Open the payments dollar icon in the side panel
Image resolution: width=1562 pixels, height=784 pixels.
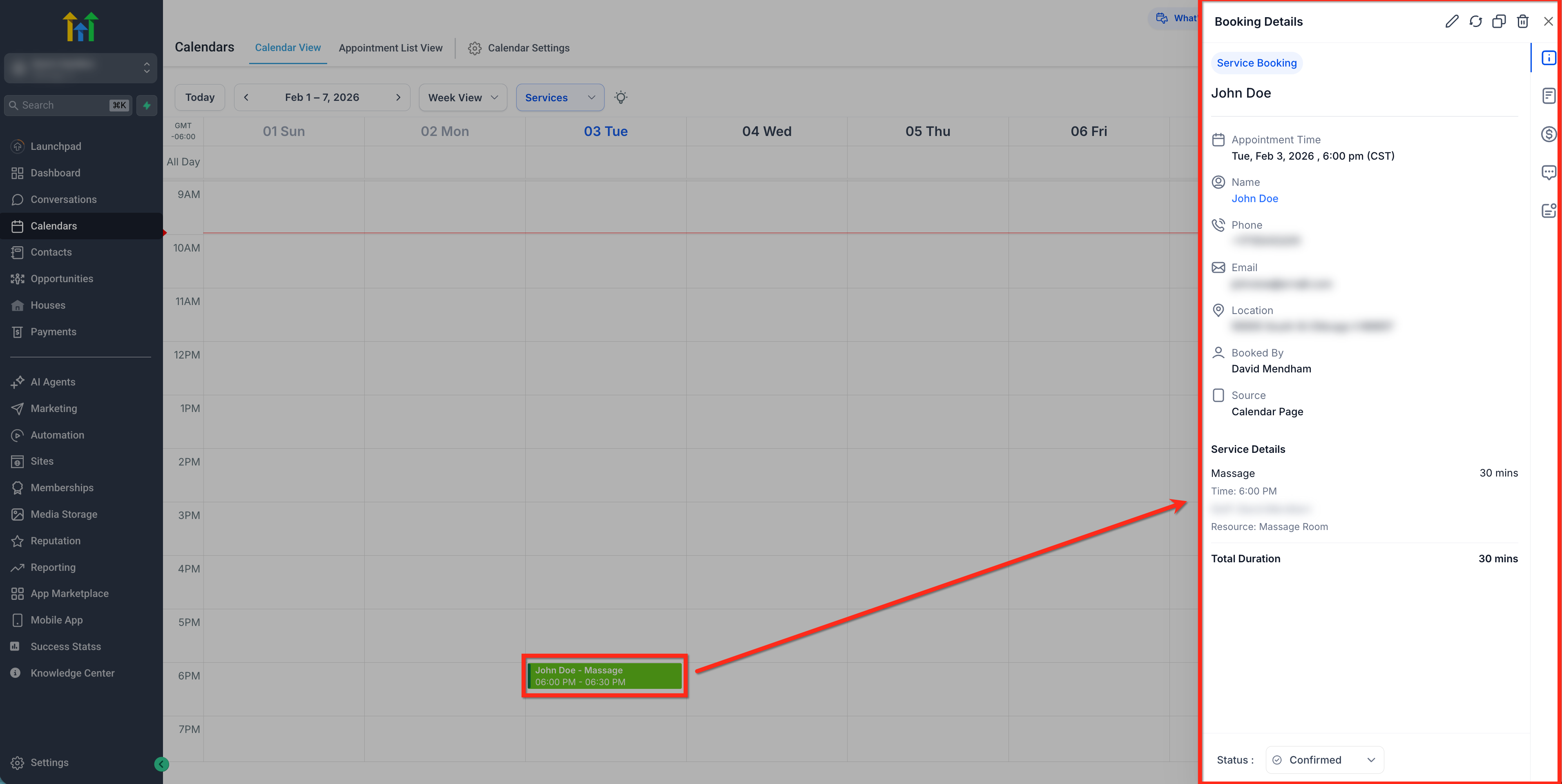coord(1548,134)
